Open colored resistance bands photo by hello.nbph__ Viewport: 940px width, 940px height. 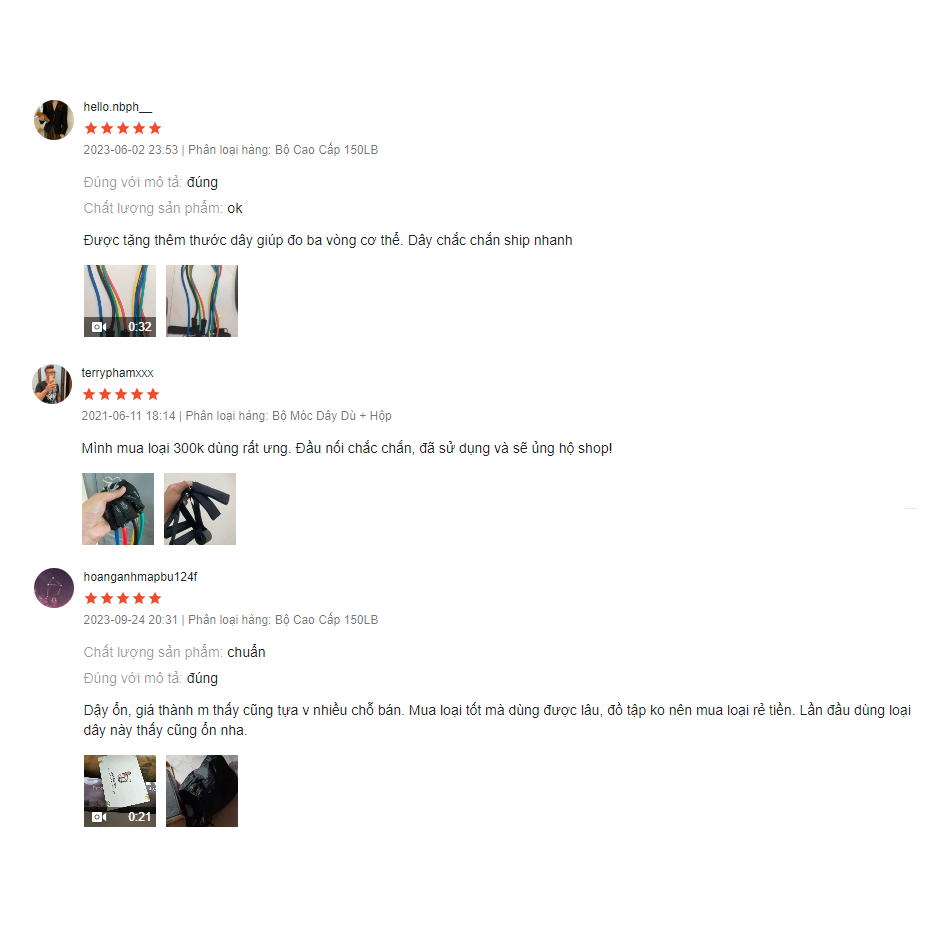tap(202, 301)
